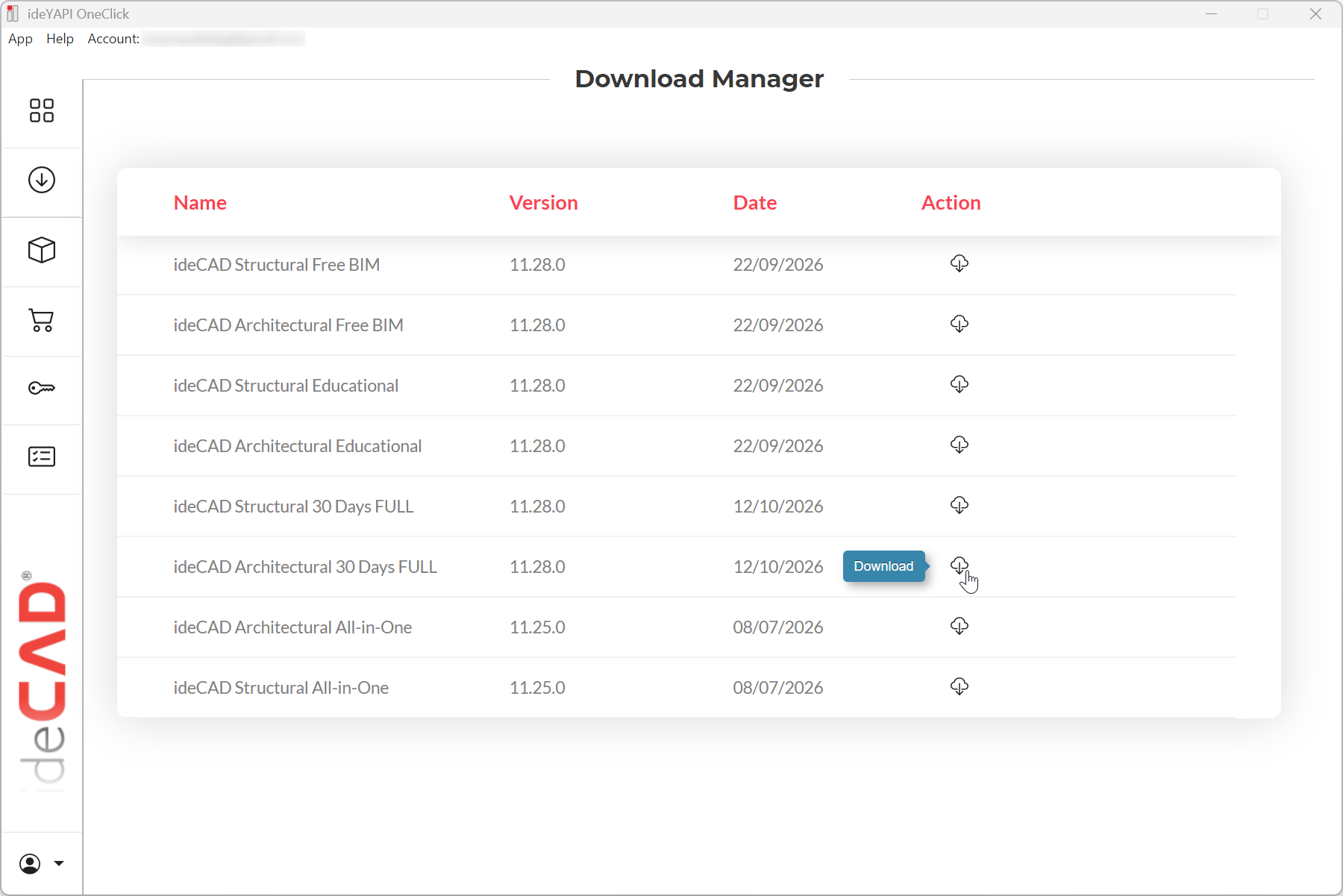
Task: Download ideCAD Architectural Educational
Action: click(959, 445)
